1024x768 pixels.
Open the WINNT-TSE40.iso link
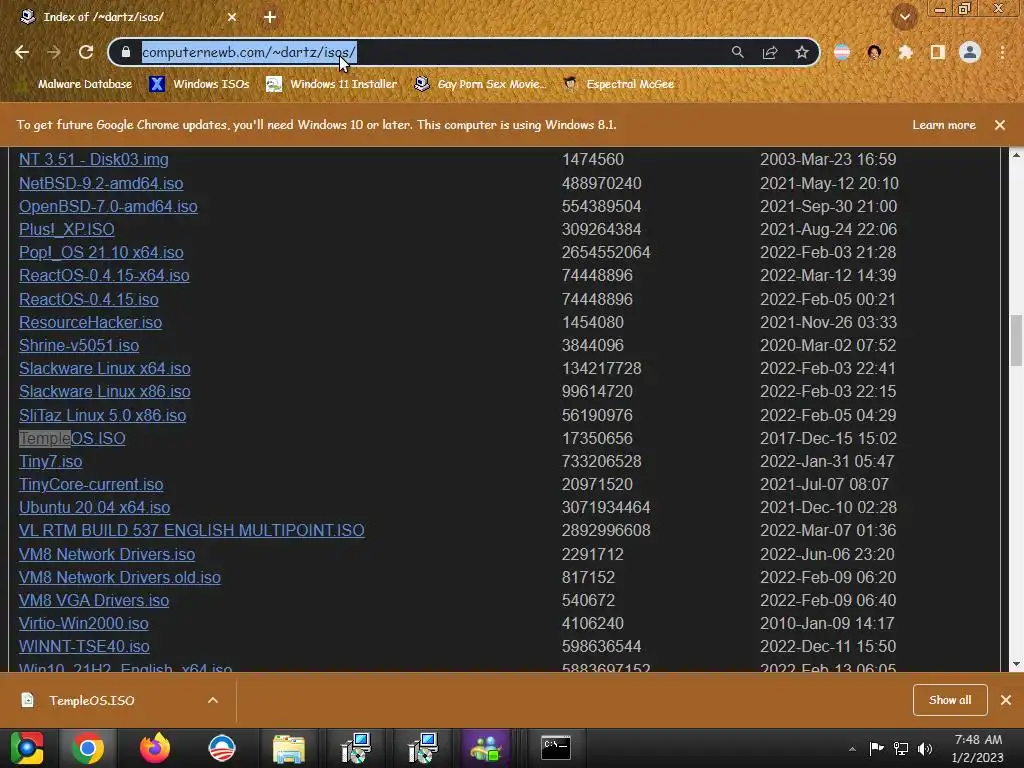tap(84, 647)
